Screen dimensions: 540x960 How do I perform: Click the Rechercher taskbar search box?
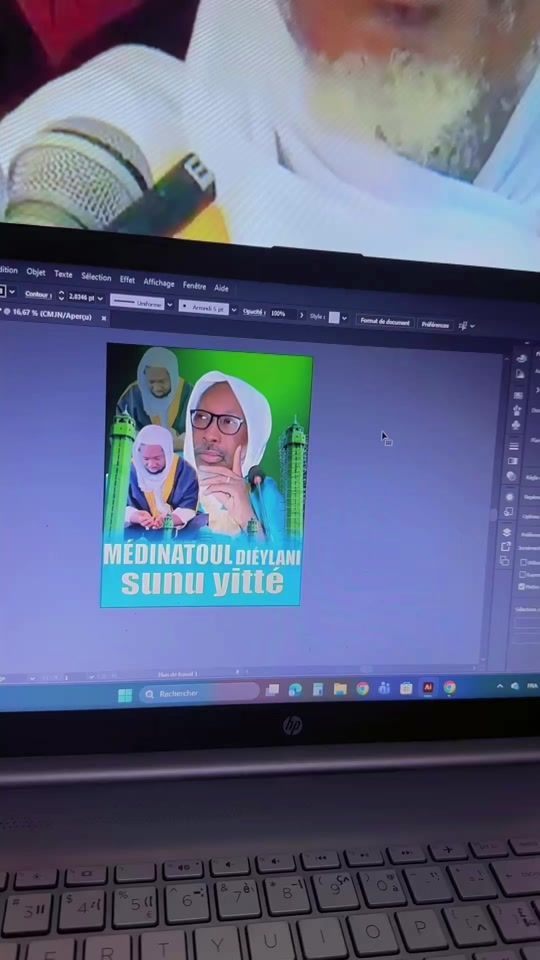200,693
